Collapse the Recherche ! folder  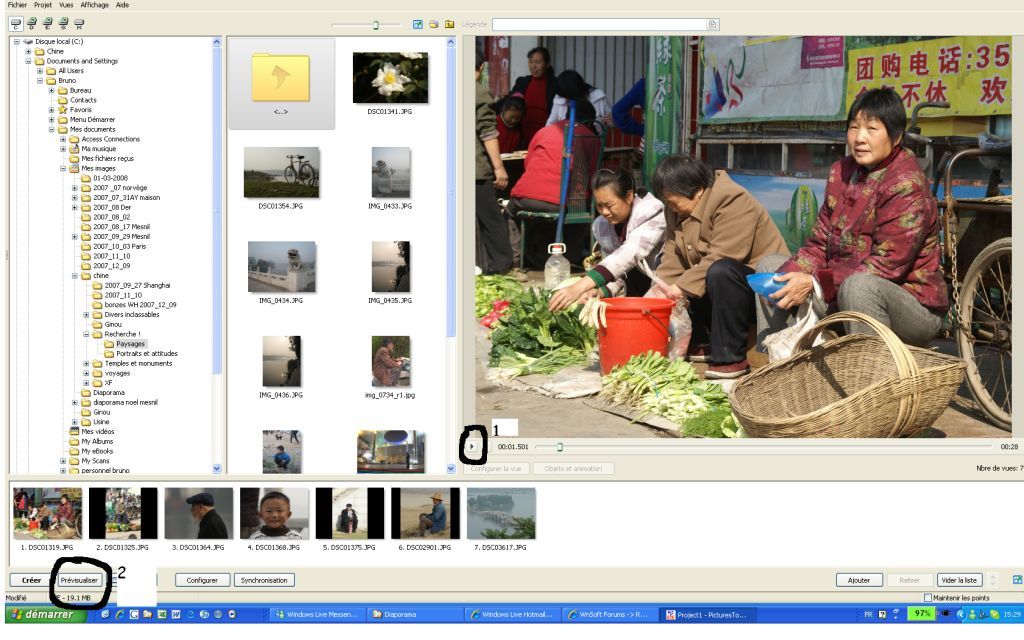[86, 334]
